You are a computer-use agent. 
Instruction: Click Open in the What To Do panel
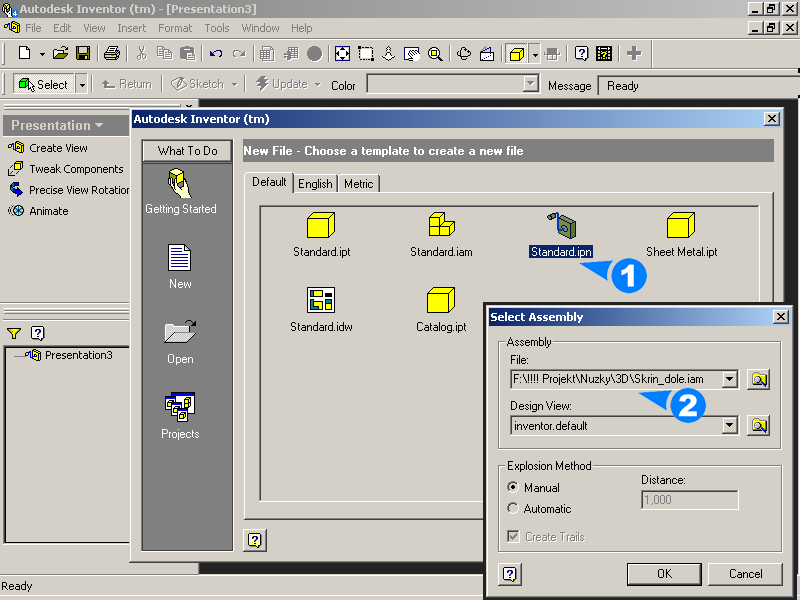pyautogui.click(x=180, y=342)
